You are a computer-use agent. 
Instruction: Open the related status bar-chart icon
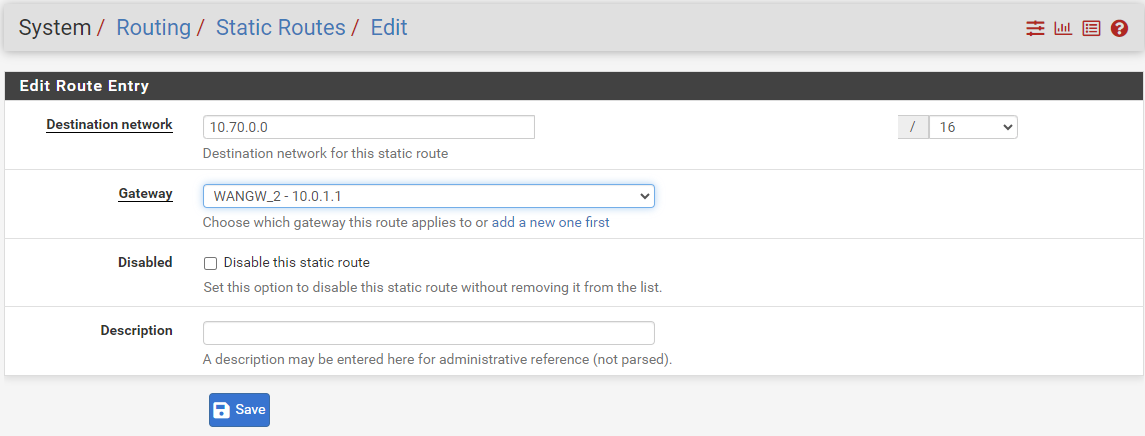click(1063, 28)
